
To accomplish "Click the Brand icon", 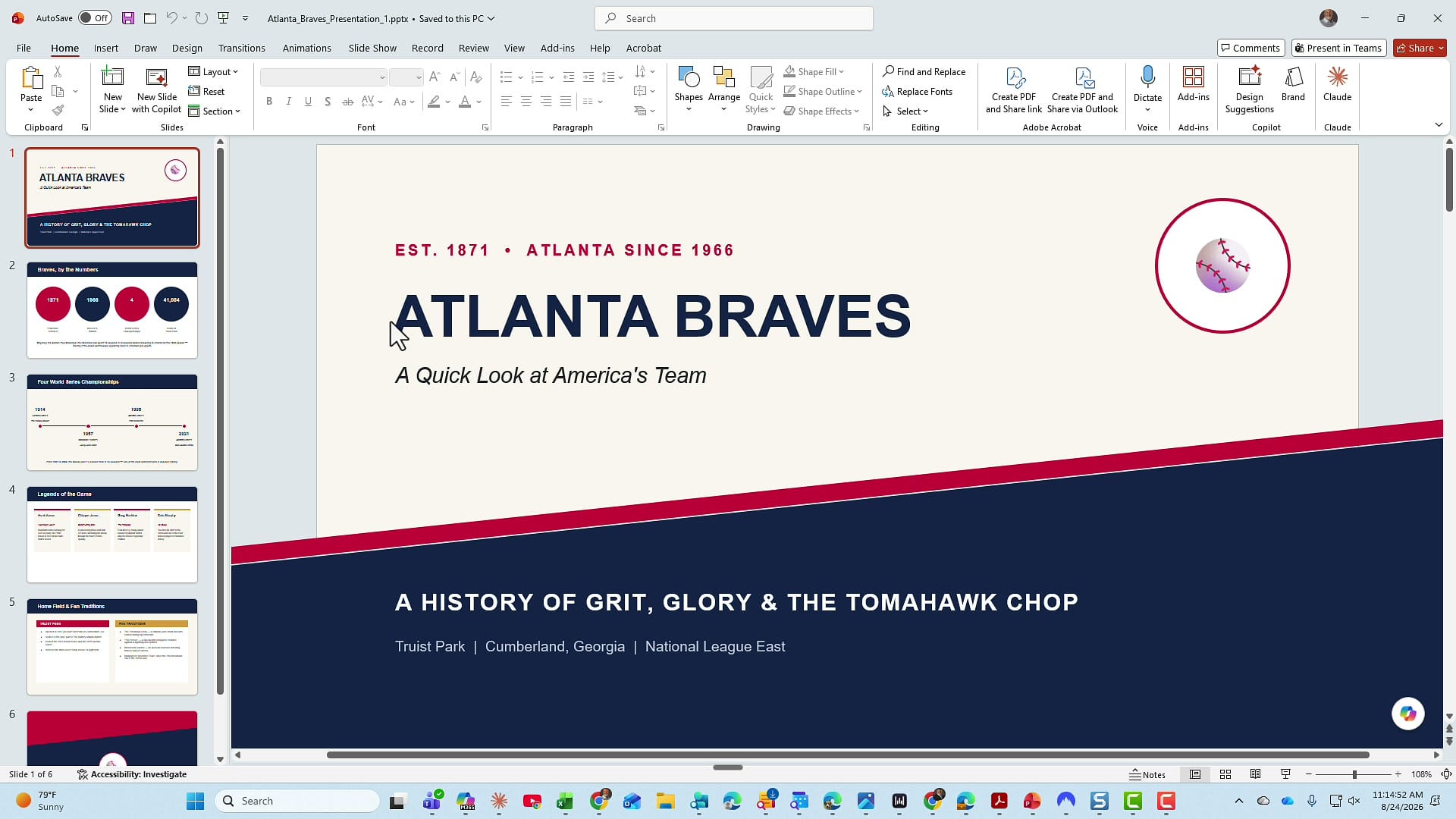I will [1293, 83].
